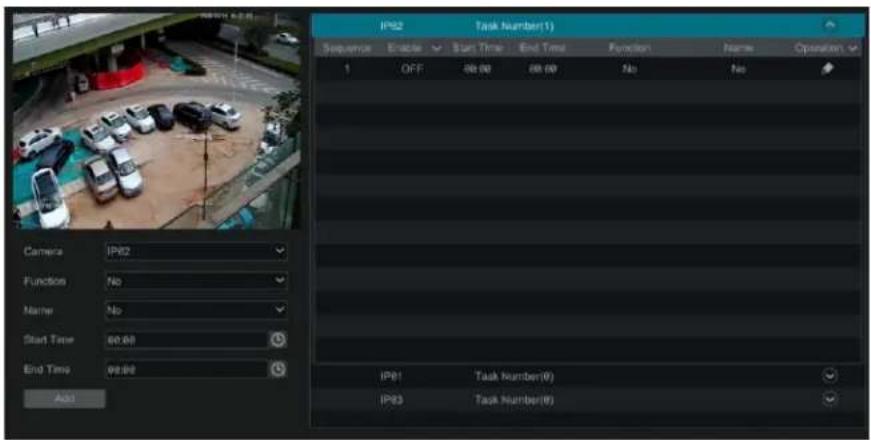Select sequence number 1 in task table
Image resolution: width=871 pixels, height=440 pixels.
[346, 69]
